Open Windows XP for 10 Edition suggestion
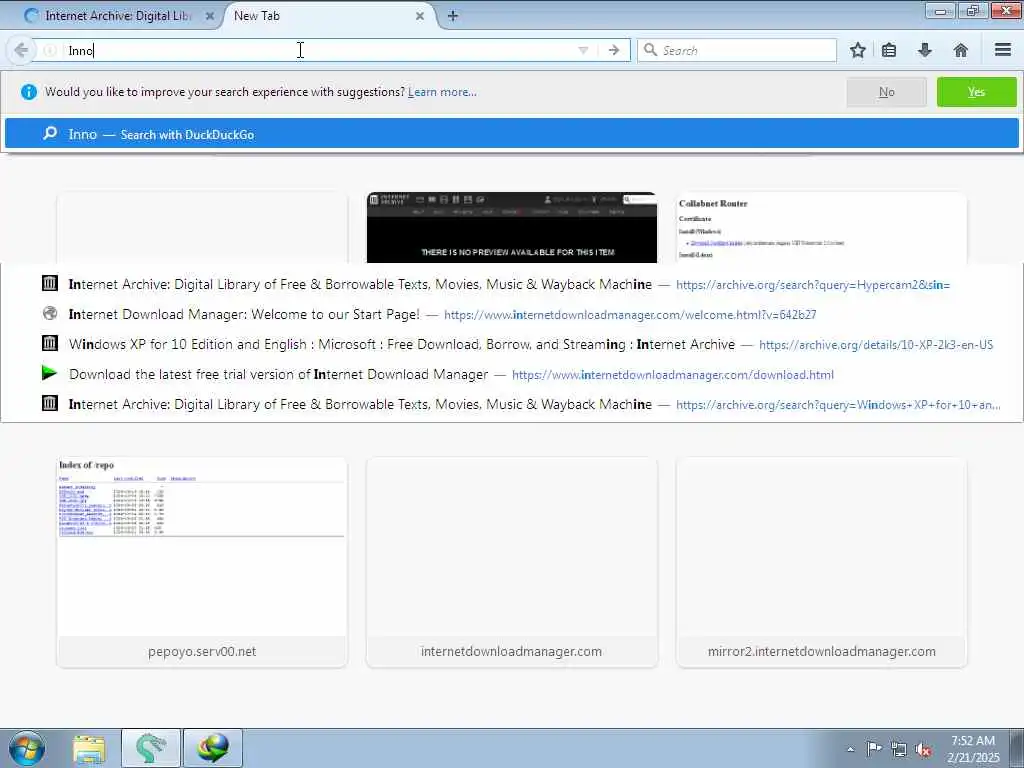 (x=511, y=344)
